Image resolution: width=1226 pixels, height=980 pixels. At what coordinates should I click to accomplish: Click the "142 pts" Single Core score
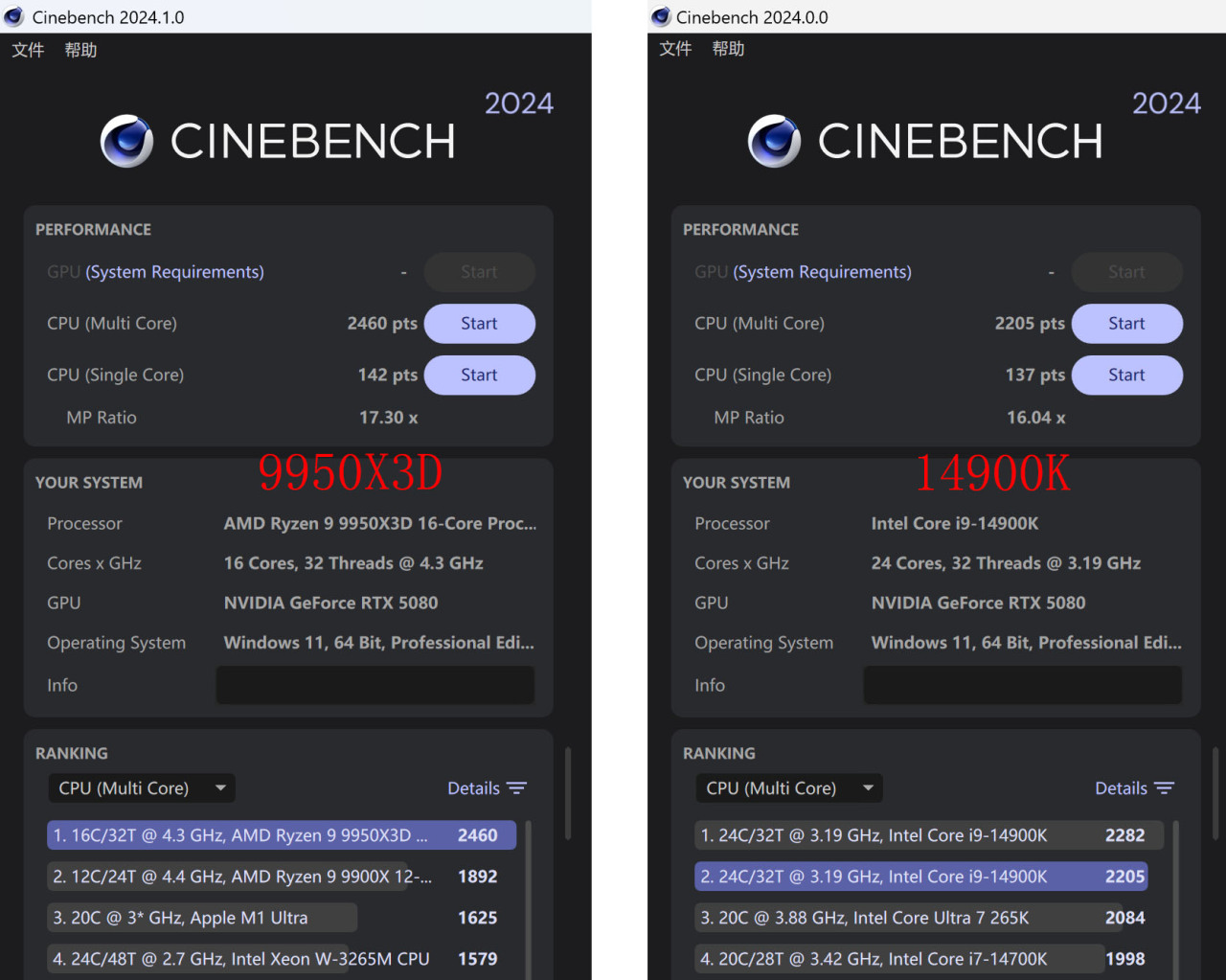(388, 376)
